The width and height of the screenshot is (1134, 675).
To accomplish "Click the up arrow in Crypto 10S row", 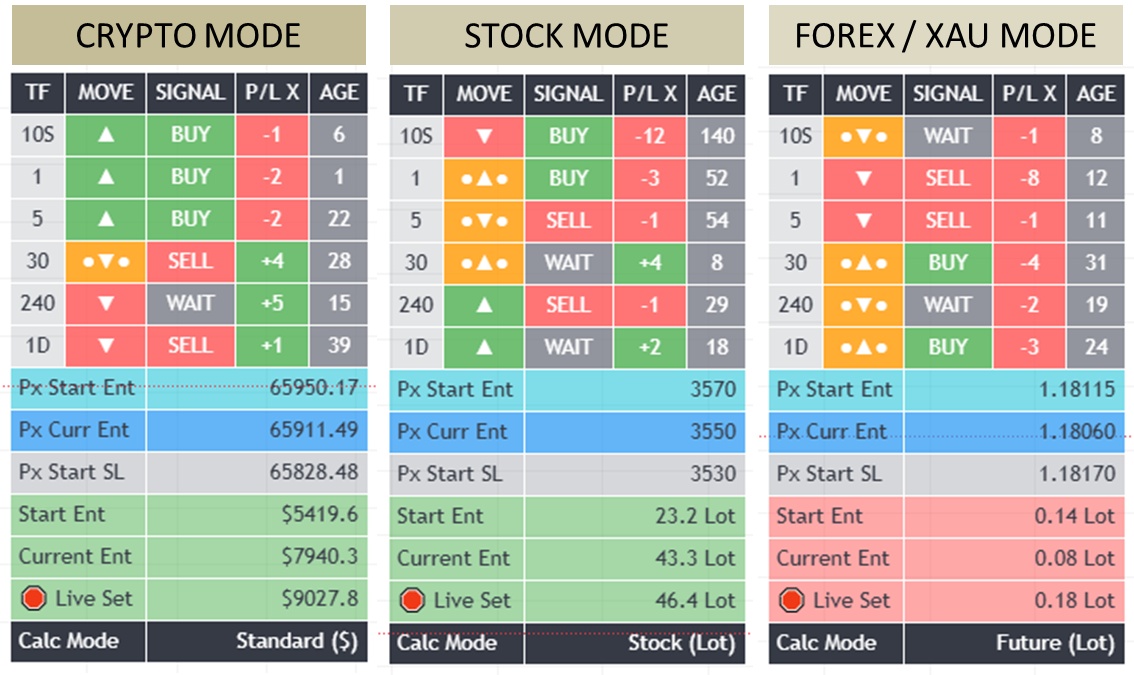I will (x=105, y=135).
